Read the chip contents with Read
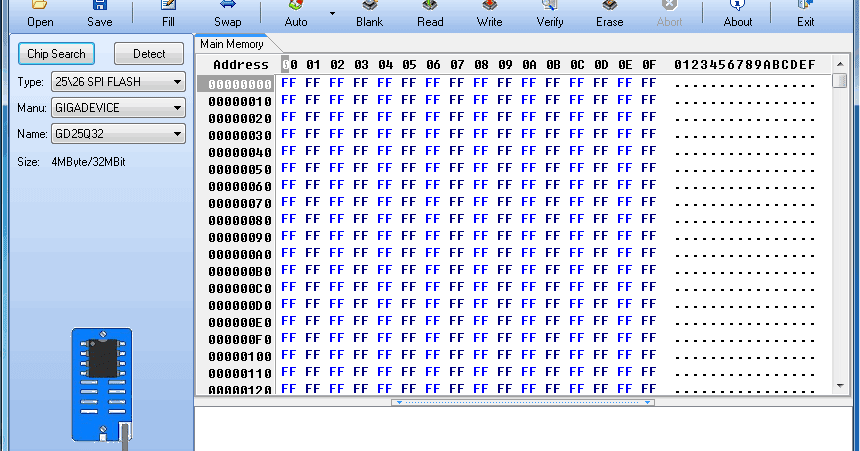Screen dimensions: 860x451 tap(429, 14)
